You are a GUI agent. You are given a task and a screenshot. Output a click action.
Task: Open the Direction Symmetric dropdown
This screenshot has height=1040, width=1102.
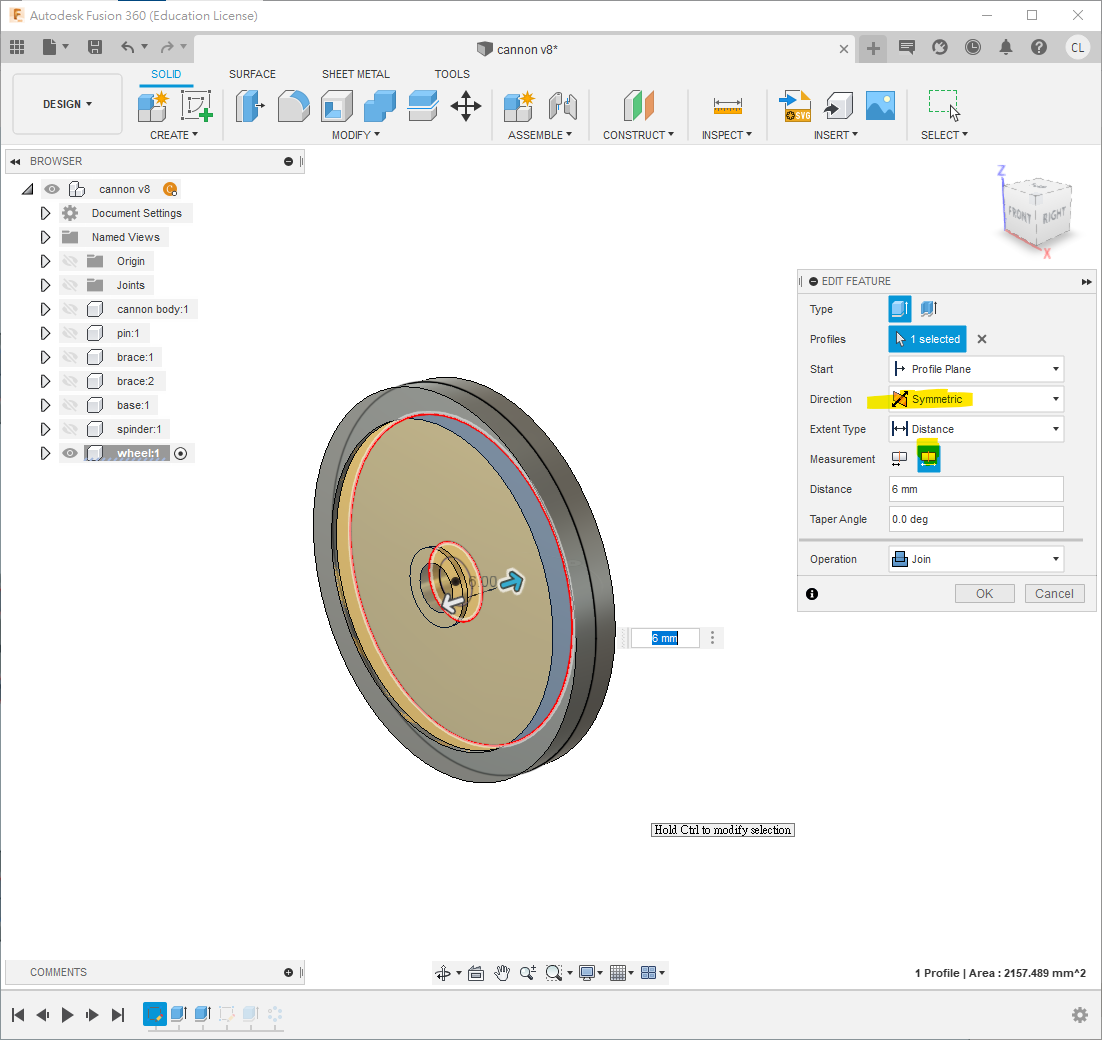click(x=975, y=399)
